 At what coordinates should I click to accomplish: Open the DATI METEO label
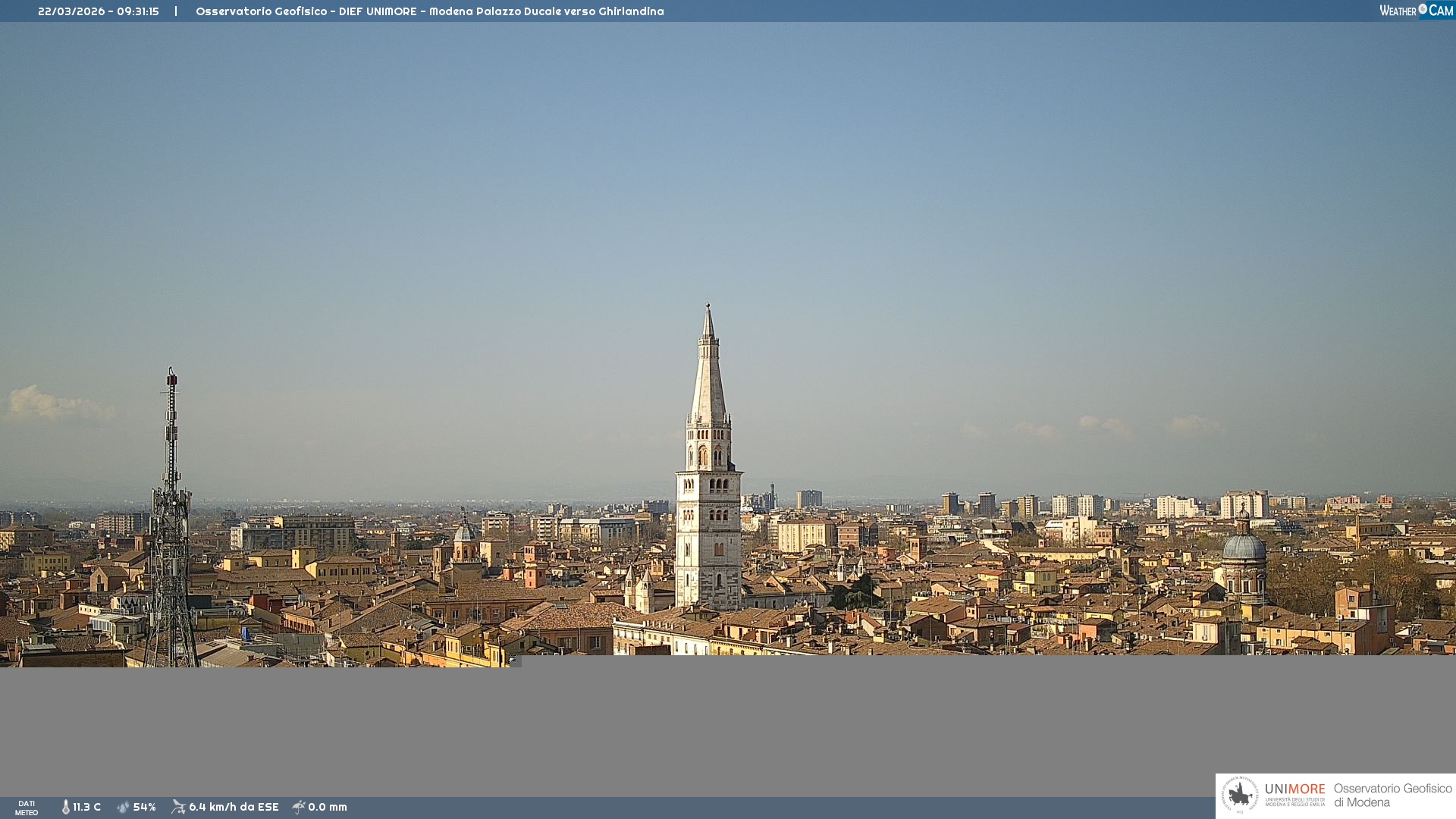pos(27,808)
